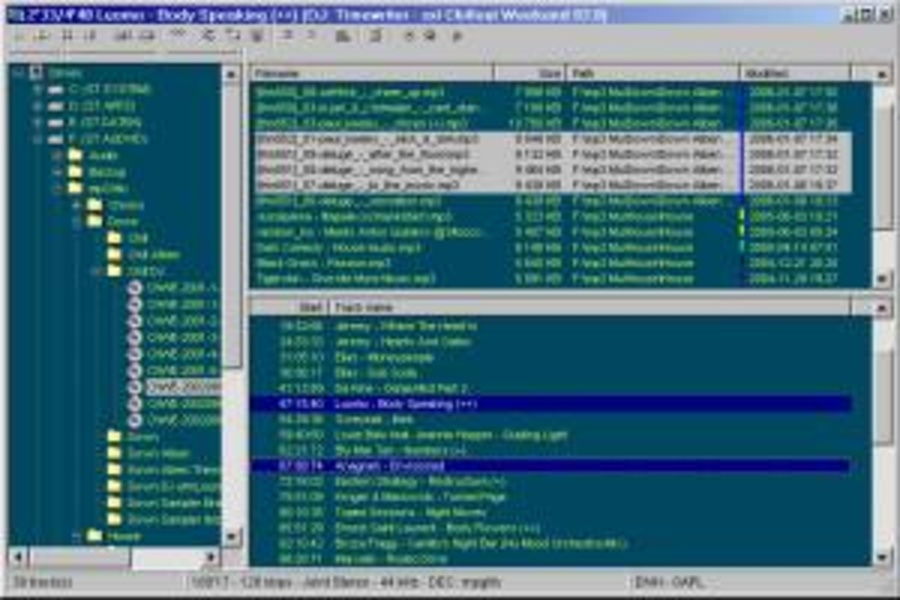Click the folder tree scroll-up arrow
This screenshot has width=900, height=600.
point(231,73)
